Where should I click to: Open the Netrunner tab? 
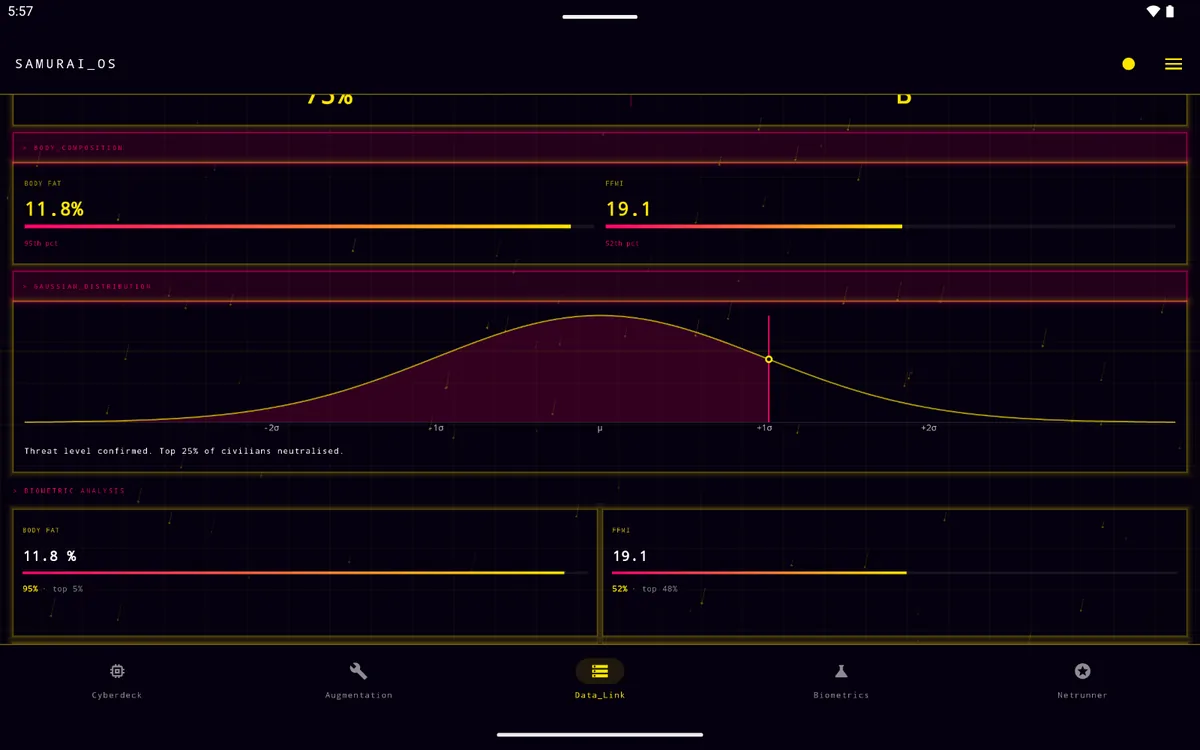[x=1082, y=681]
